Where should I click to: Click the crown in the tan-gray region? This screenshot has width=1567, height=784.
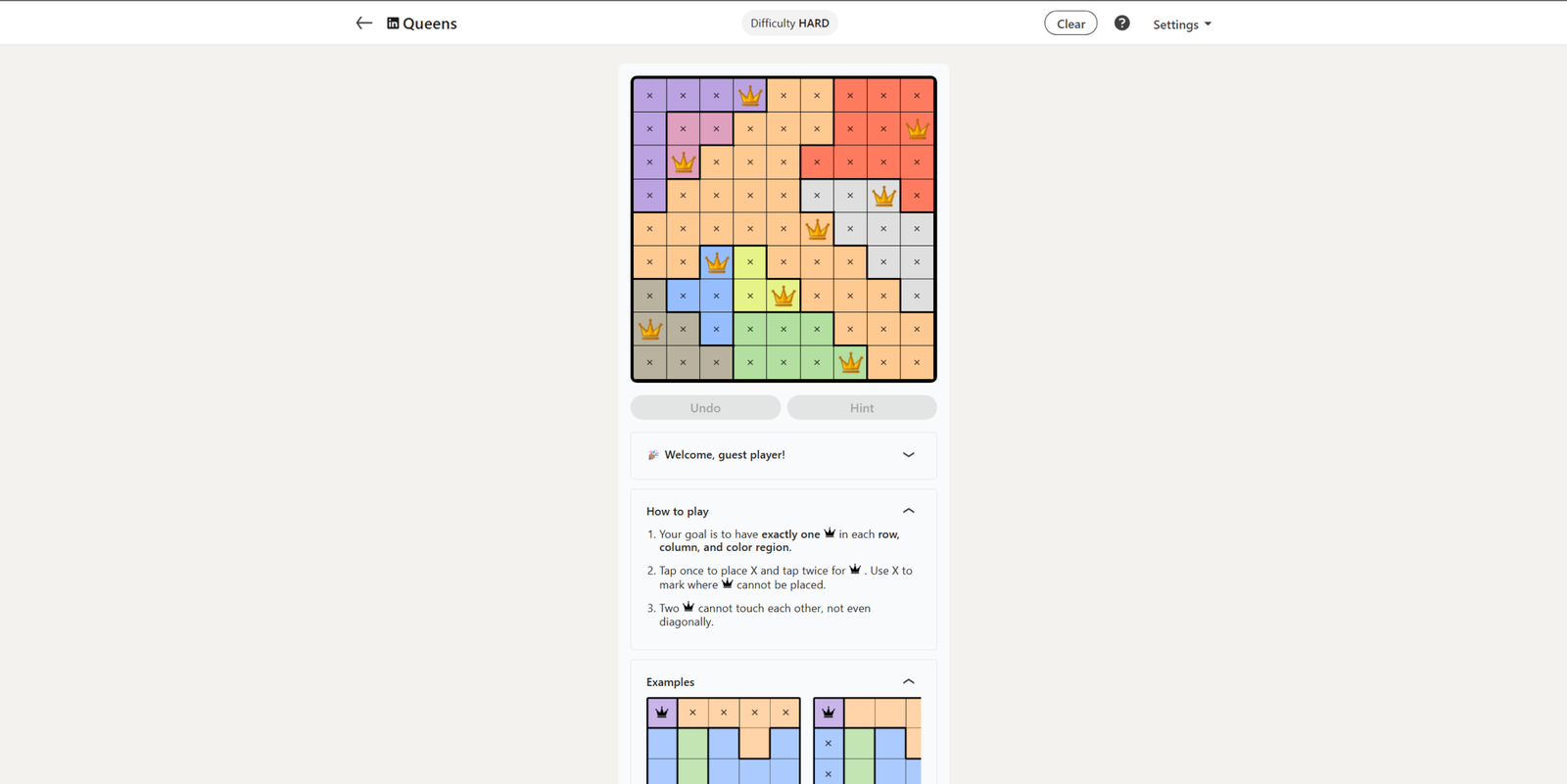pos(650,330)
